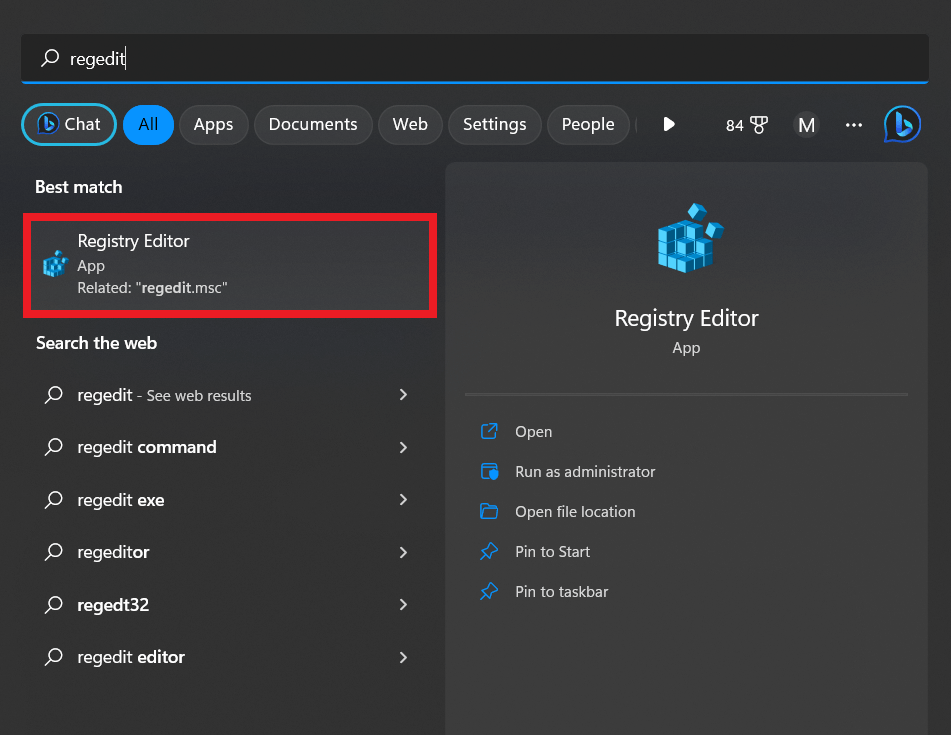Expand the 'regedit exe' chevron
951x735 pixels.
403,500
